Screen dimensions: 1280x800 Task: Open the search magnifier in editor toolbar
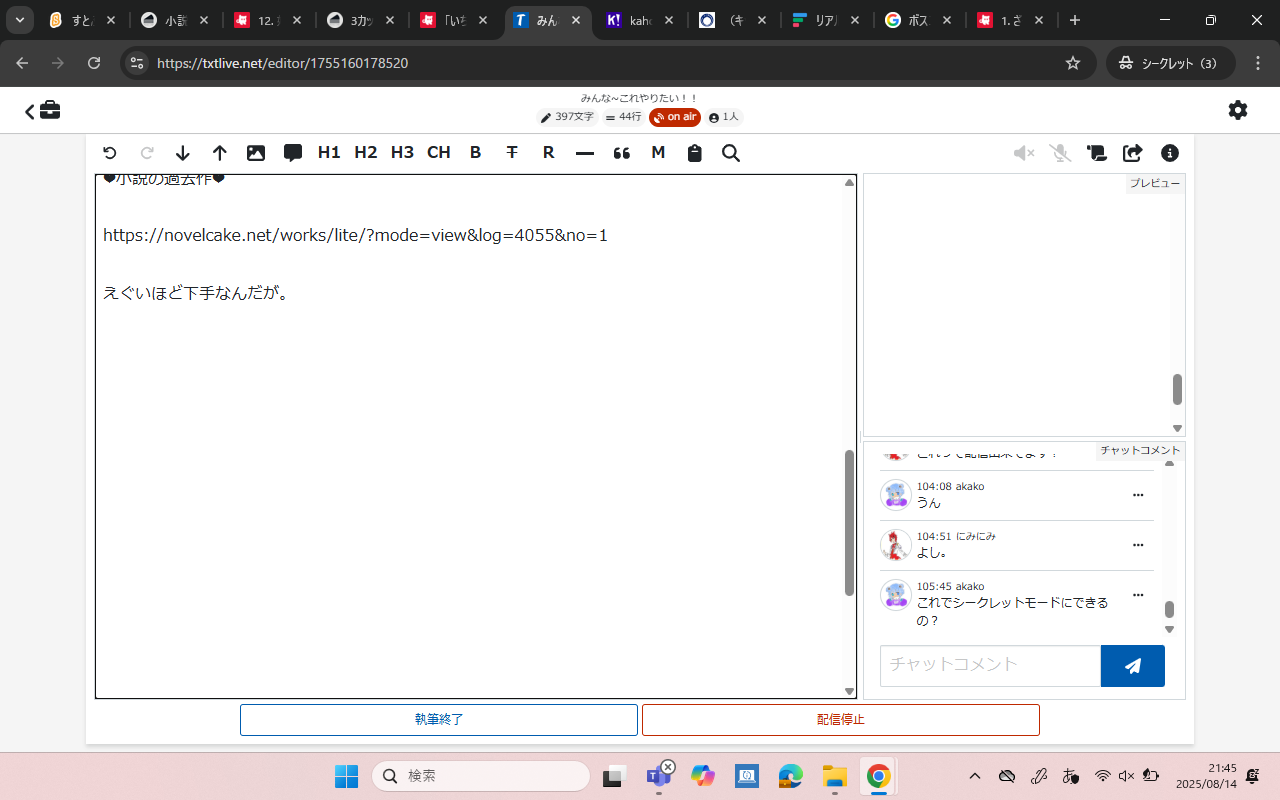pos(731,153)
